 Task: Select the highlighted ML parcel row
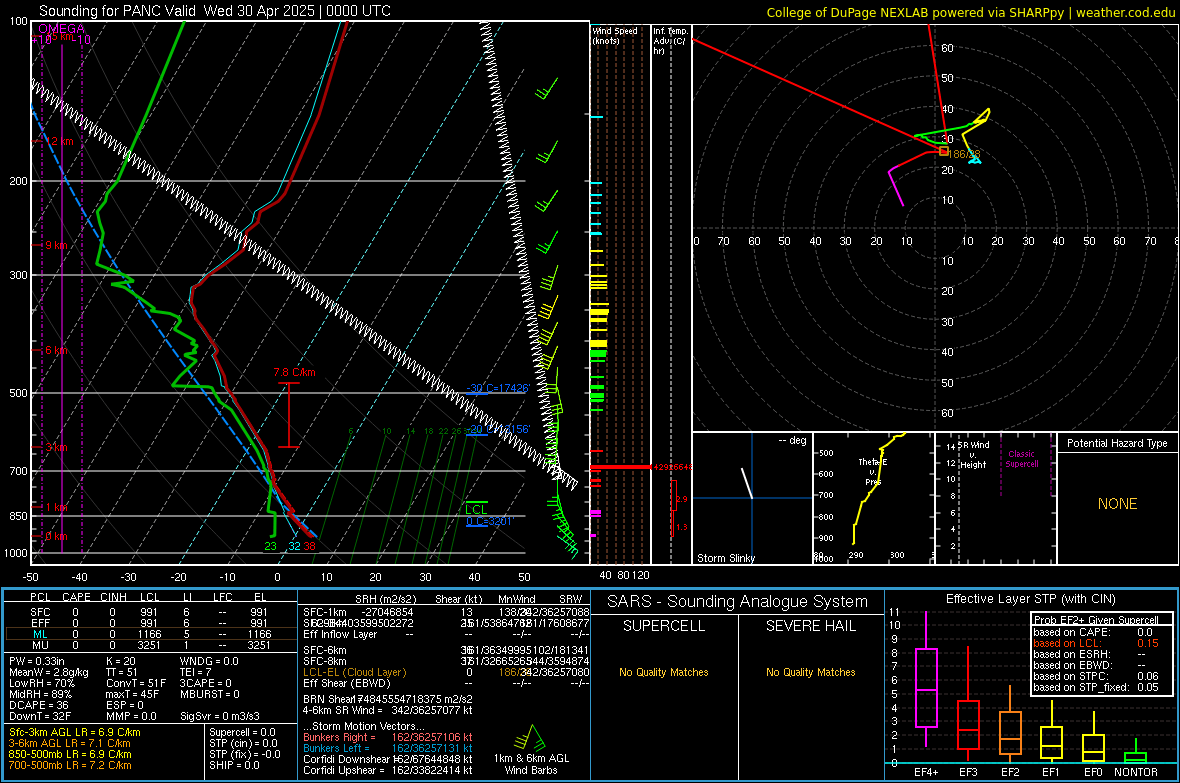click(151, 634)
